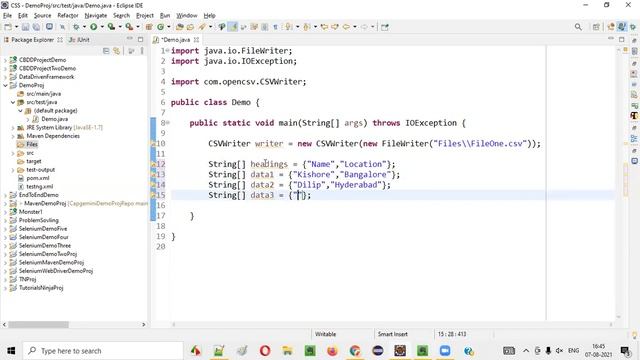Click the Debug bug icon in the toolbar
The height and width of the screenshot is (360, 640).
(x=76, y=27)
